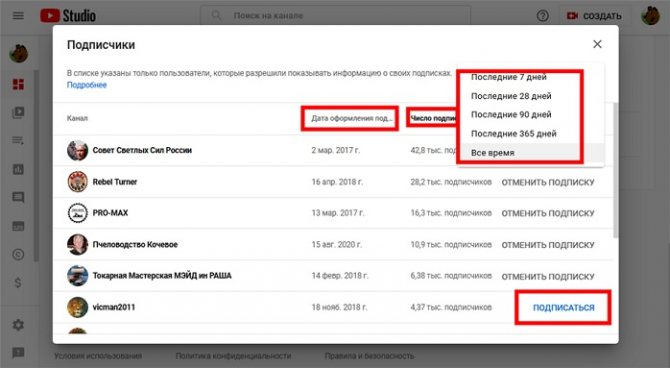
Task: Click the Канал column header
Action: point(77,118)
